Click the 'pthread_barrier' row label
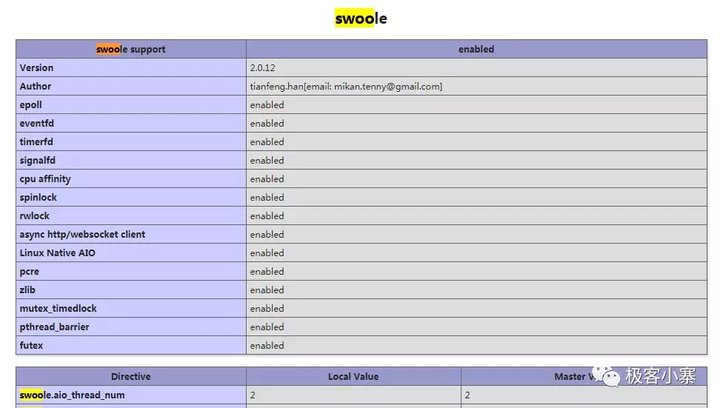Screen dimensions: 720x408 coord(54,327)
